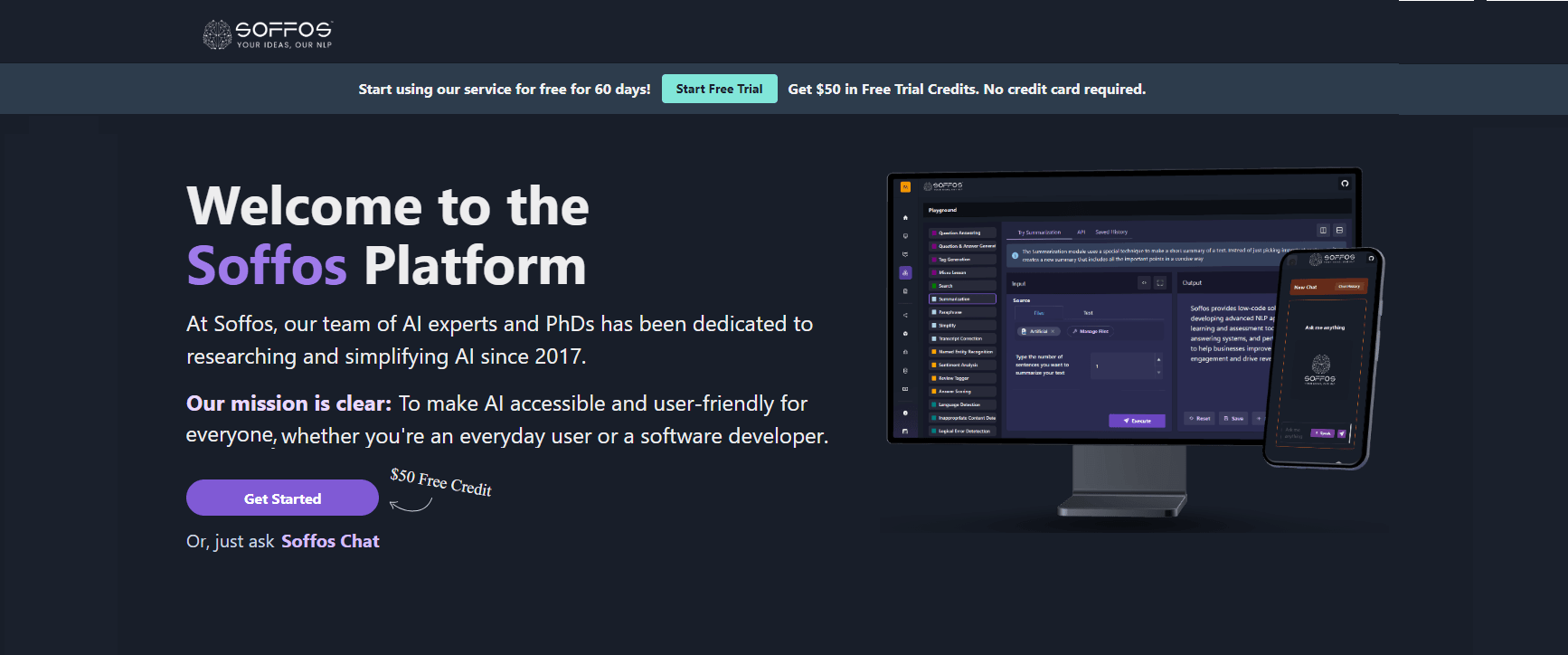Click the purple word "Soffos" in the headline

tap(267, 266)
